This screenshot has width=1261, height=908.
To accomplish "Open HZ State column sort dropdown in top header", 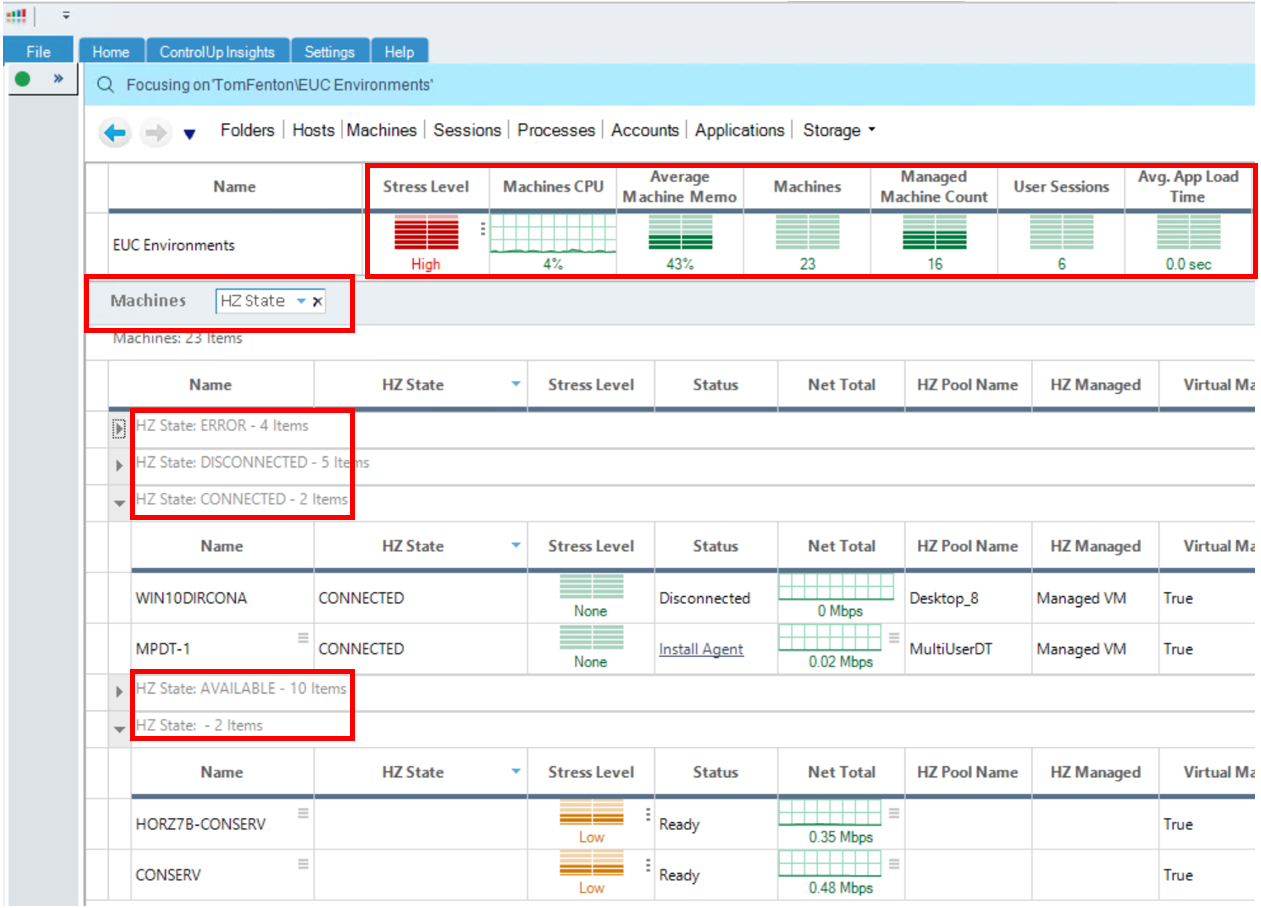I will tap(516, 384).
